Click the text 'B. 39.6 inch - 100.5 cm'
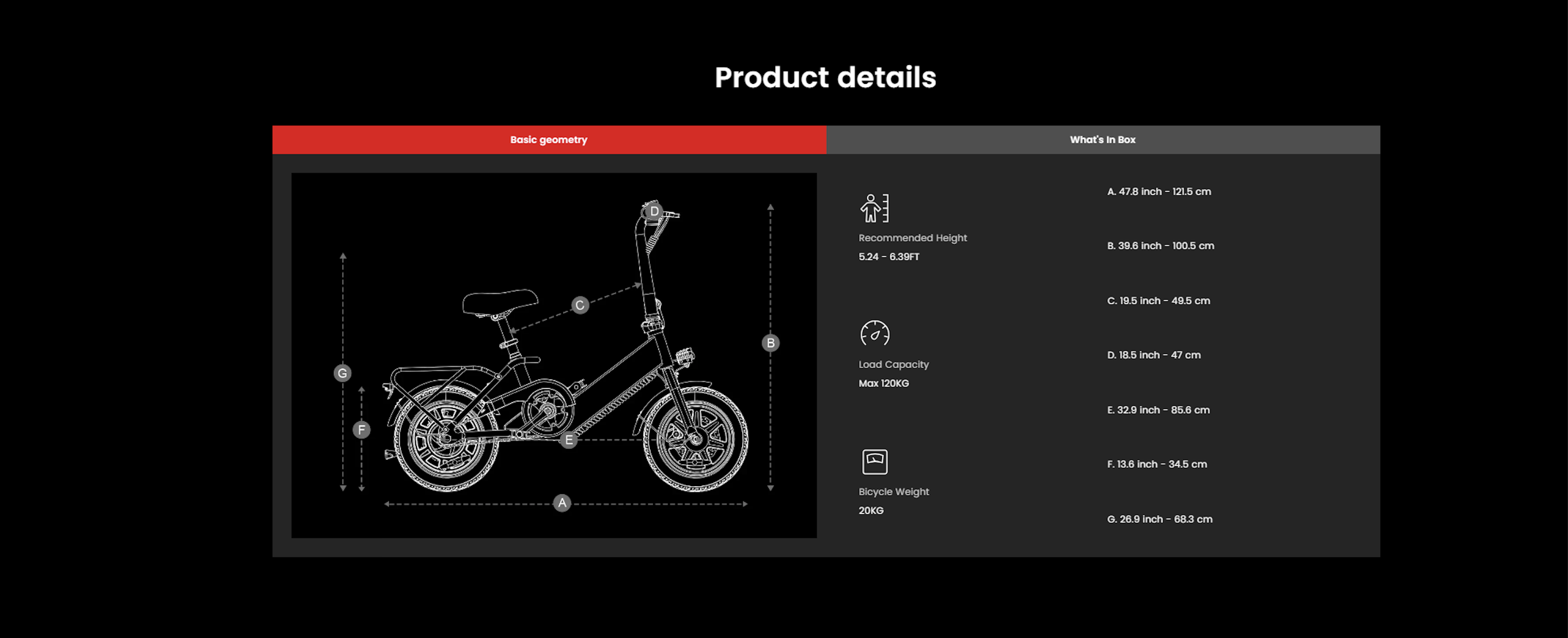Image resolution: width=1568 pixels, height=638 pixels. (1161, 245)
